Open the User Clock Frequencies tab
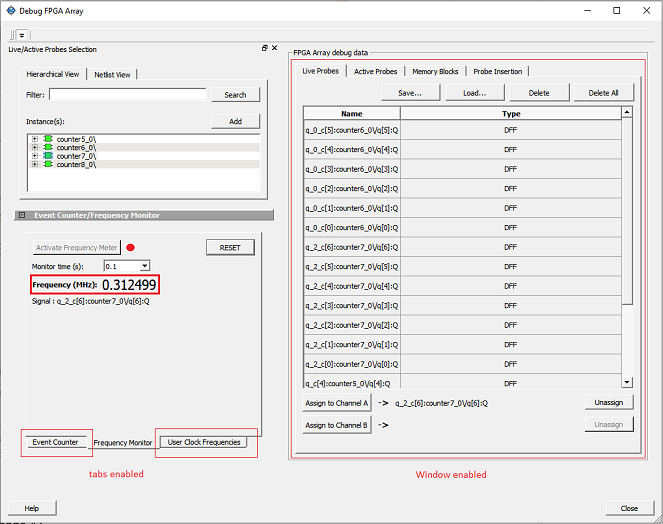 click(x=203, y=442)
